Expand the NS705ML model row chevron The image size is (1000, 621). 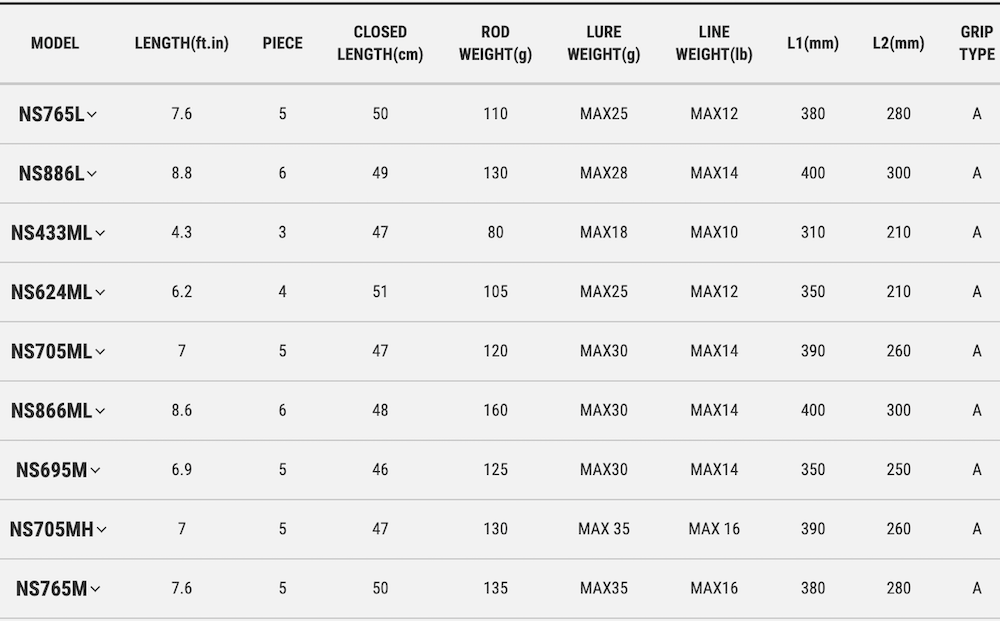coord(100,352)
